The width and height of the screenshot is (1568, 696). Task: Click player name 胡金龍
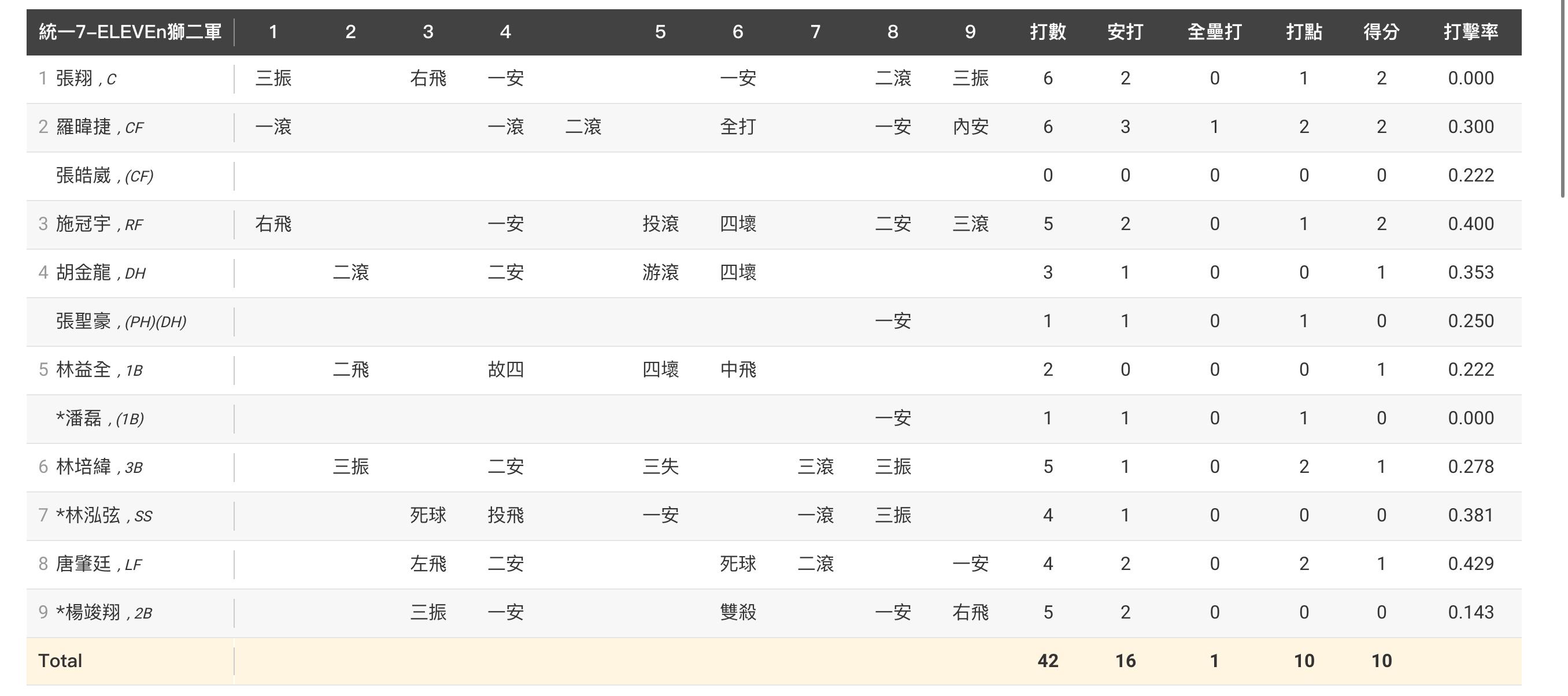[x=83, y=272]
